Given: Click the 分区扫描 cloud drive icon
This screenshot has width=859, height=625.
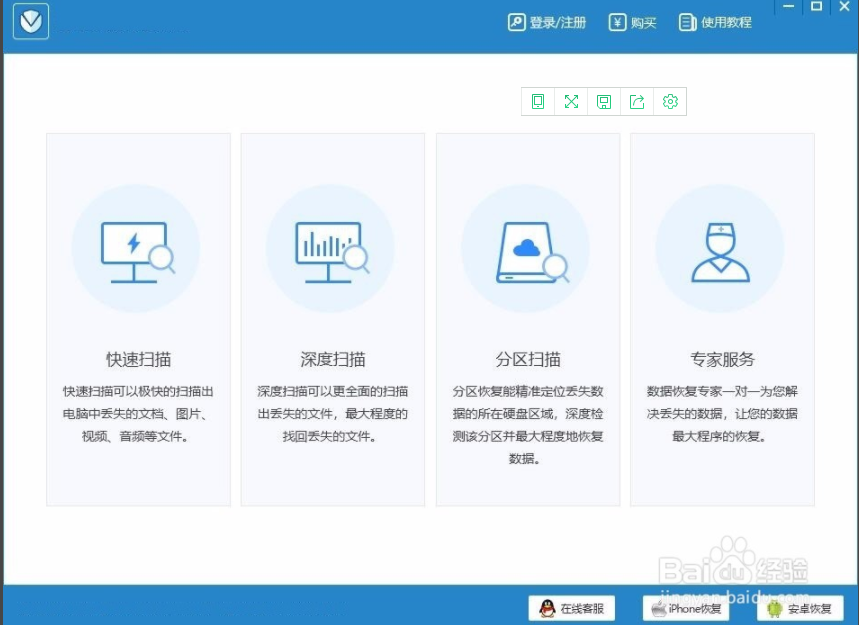Looking at the screenshot, I should 532,252.
